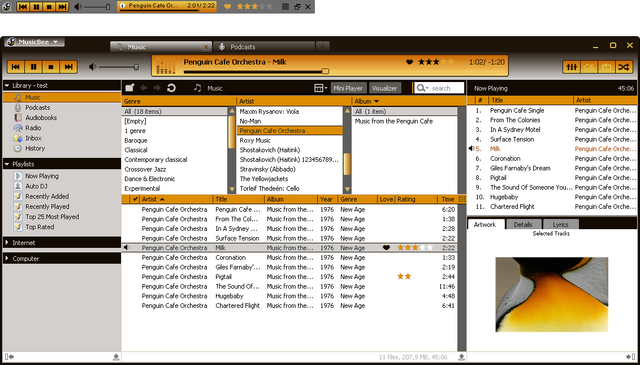Click the Visualizer button
The height and width of the screenshot is (365, 640).
(x=385, y=88)
